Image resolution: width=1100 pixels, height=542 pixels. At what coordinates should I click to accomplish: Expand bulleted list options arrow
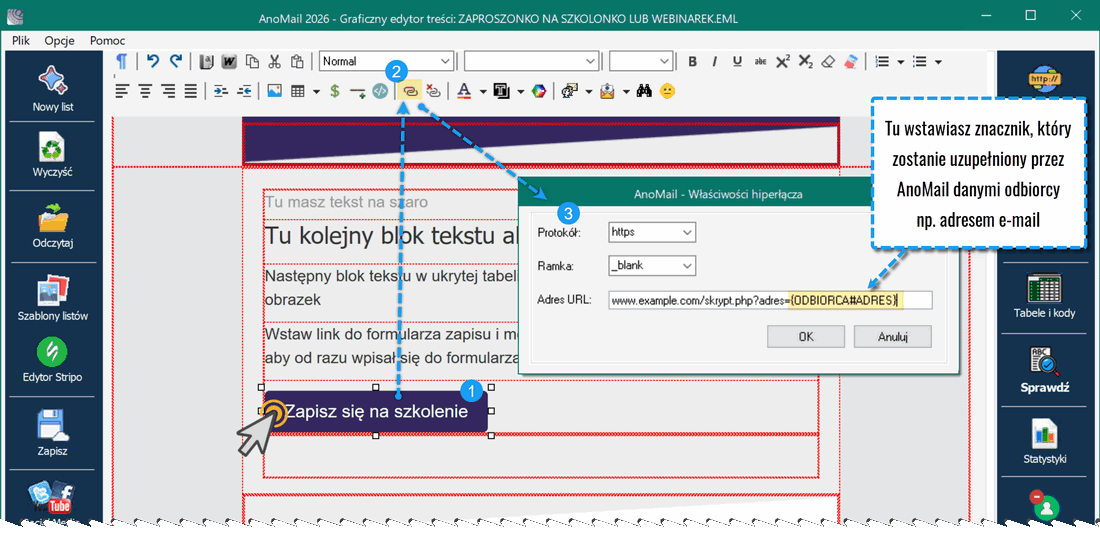coord(938,62)
